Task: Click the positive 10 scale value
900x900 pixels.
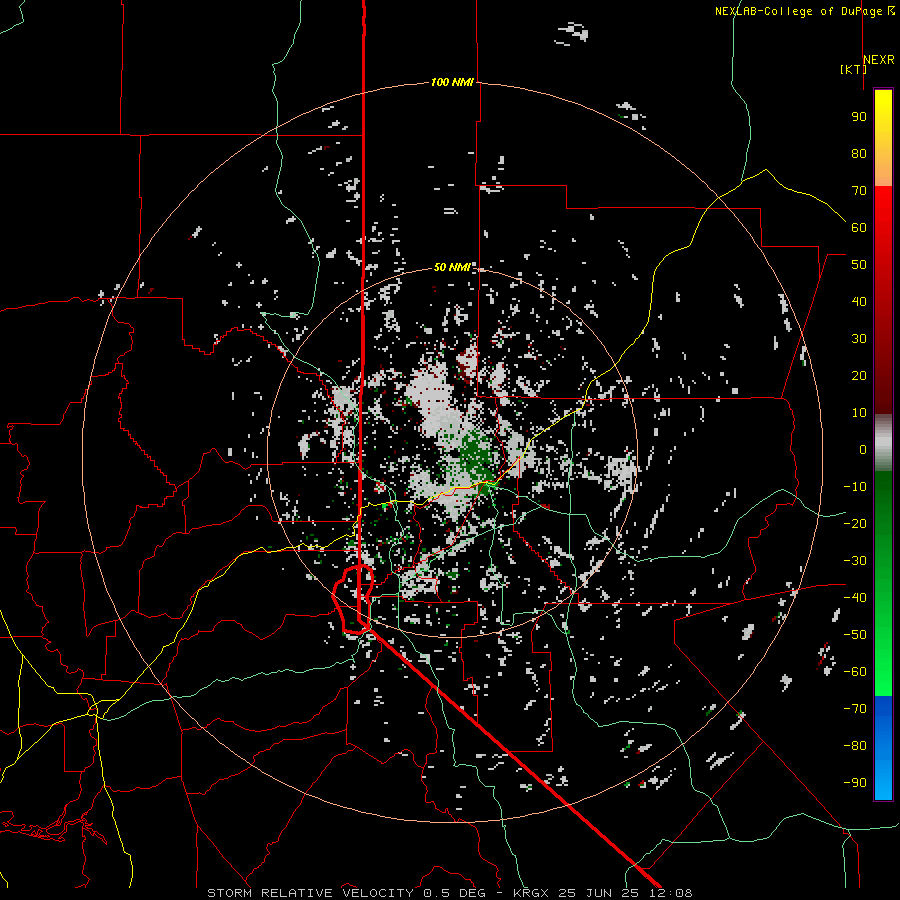Action: [859, 413]
